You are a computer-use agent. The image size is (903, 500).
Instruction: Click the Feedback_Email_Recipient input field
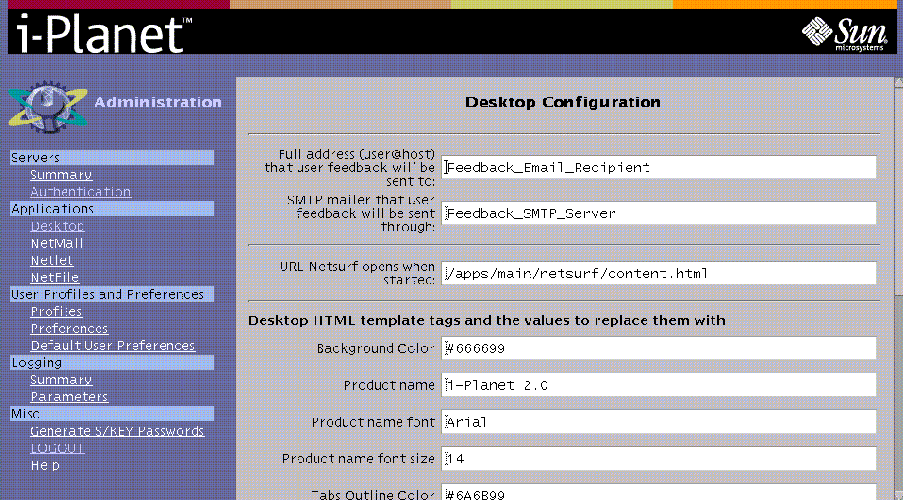[x=659, y=167]
